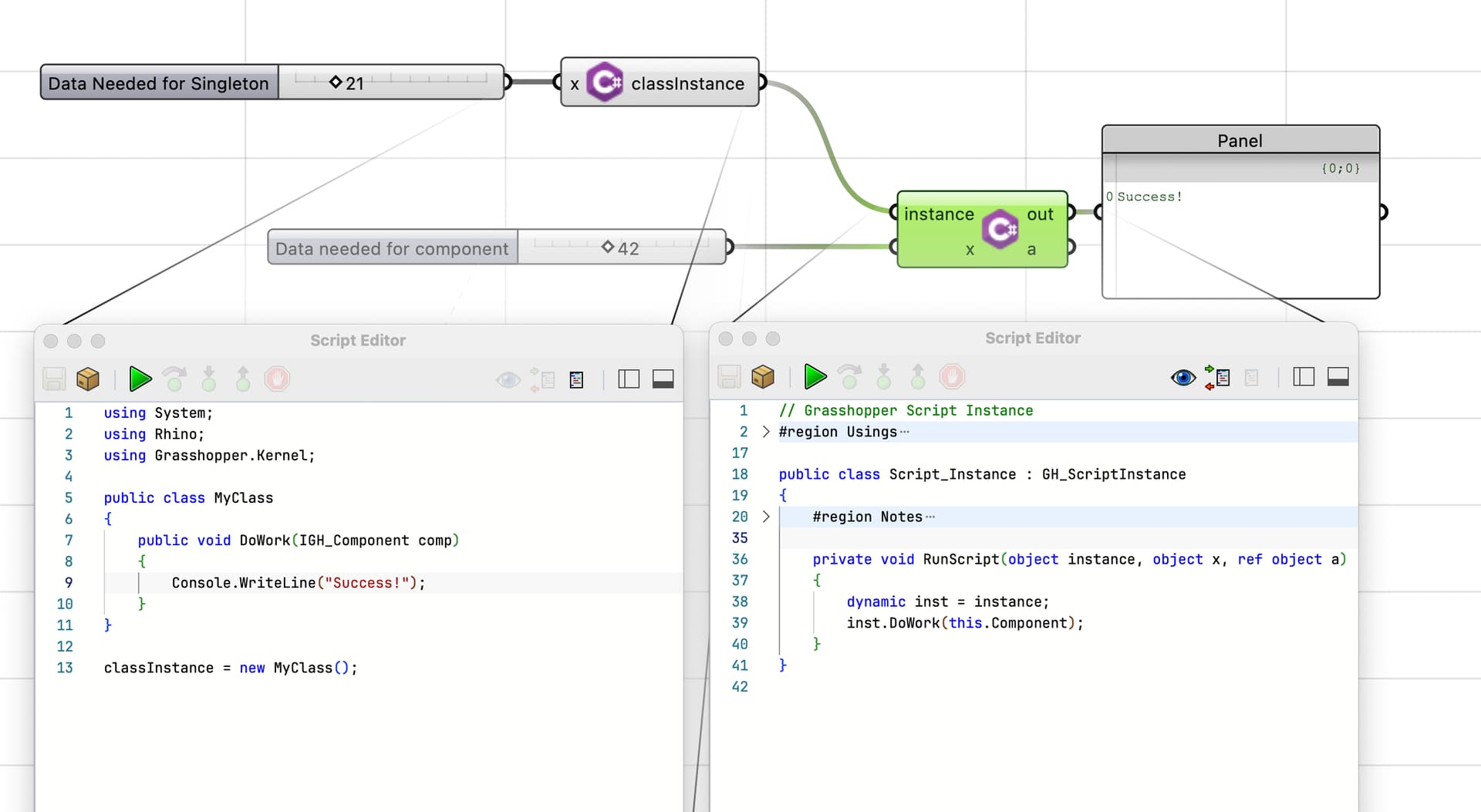This screenshot has height=812, width=1481.
Task: Click the classInstance output label
Action: tap(687, 83)
